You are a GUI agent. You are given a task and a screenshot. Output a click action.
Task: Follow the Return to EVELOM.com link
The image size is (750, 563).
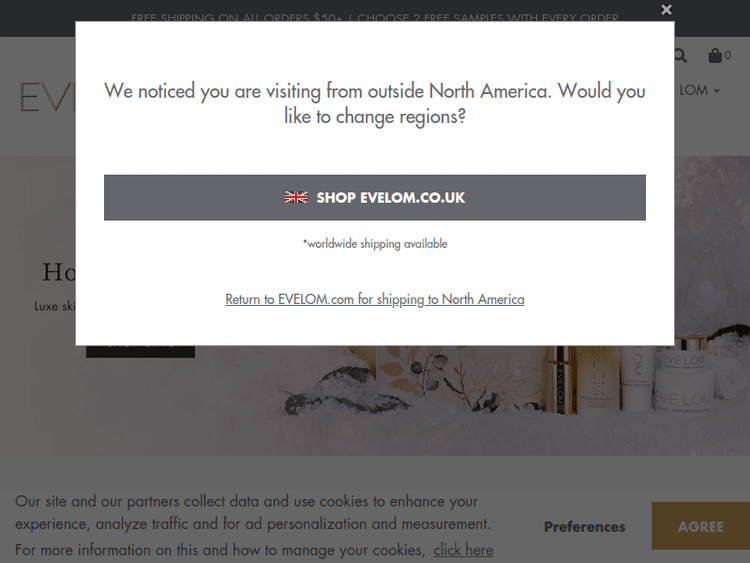click(x=375, y=299)
